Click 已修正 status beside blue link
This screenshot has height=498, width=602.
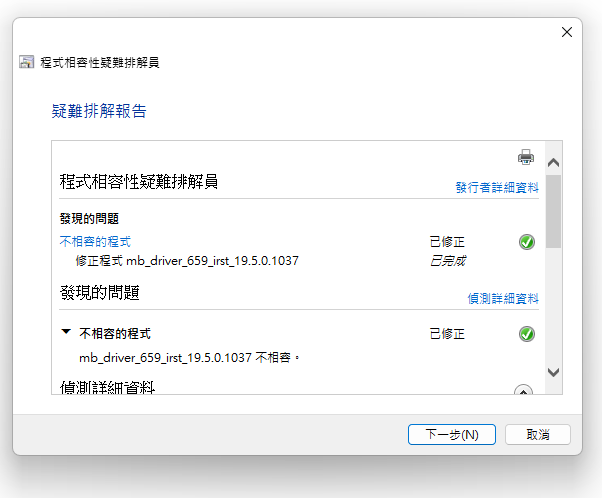(x=447, y=242)
